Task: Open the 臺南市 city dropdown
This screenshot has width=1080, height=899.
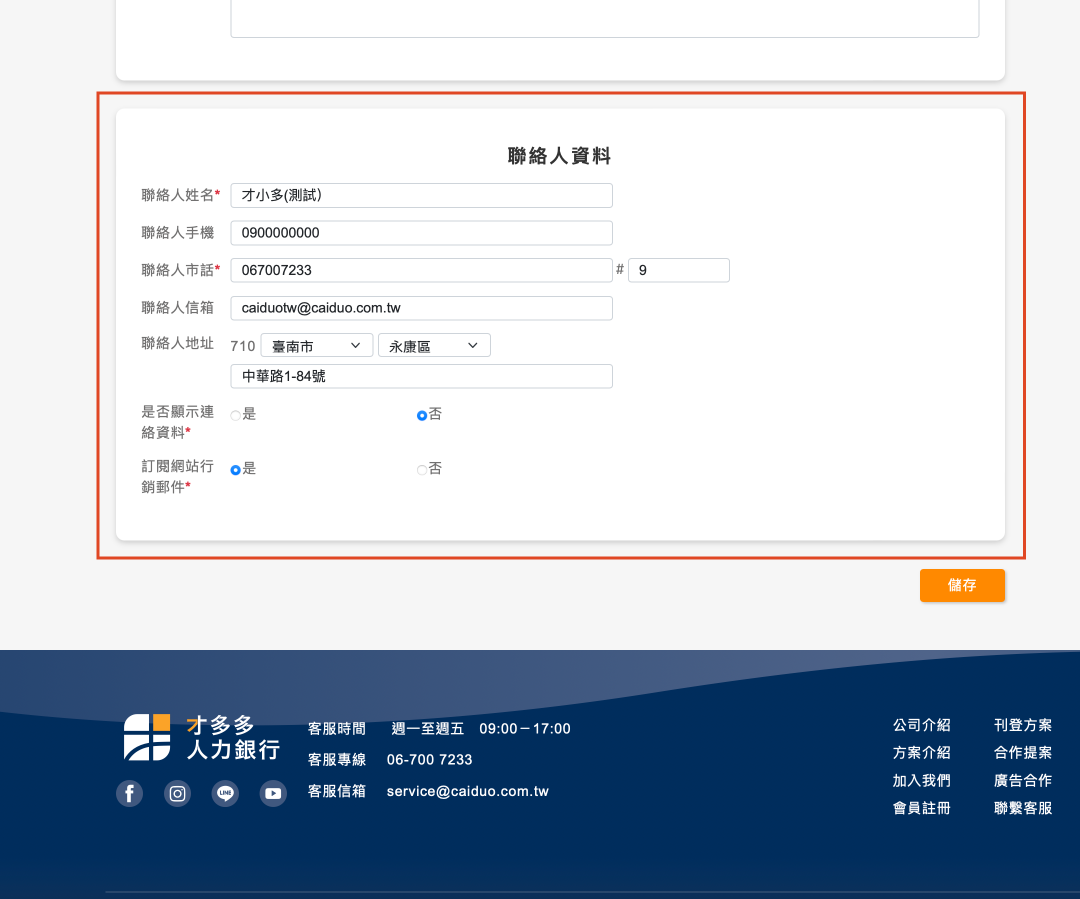Action: click(316, 346)
